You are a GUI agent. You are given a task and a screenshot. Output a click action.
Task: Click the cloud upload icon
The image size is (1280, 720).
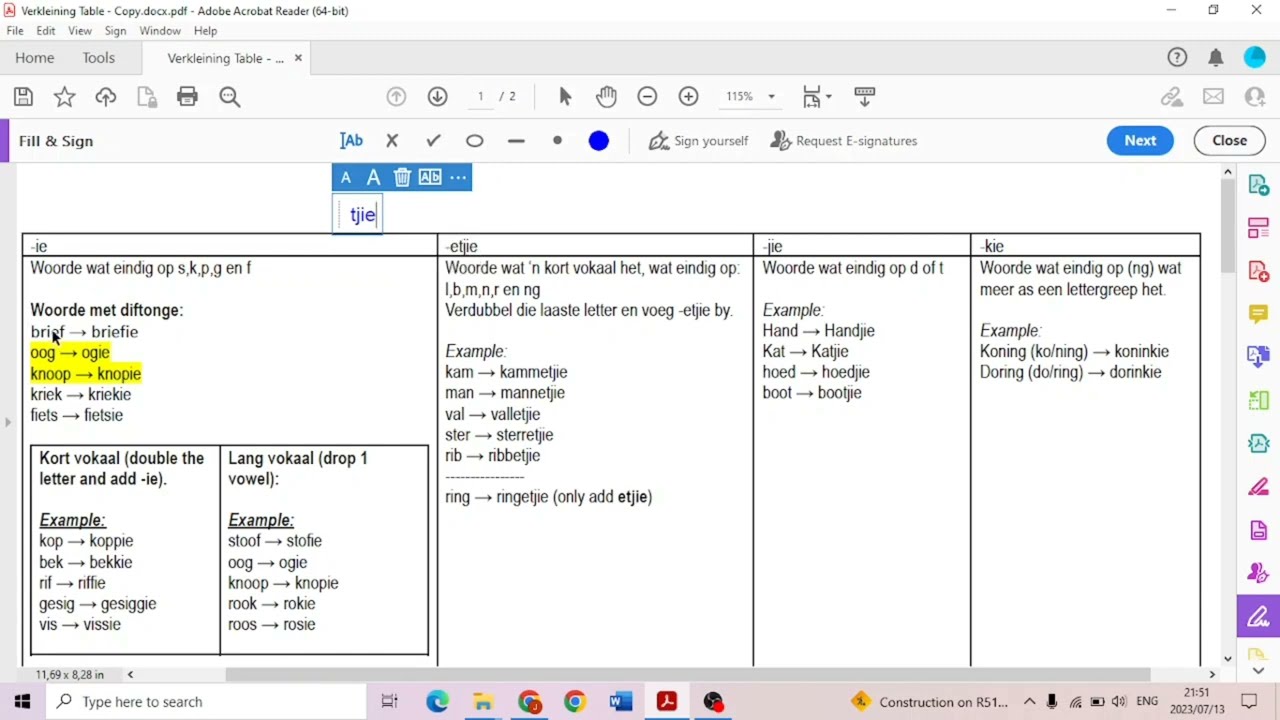click(x=106, y=97)
